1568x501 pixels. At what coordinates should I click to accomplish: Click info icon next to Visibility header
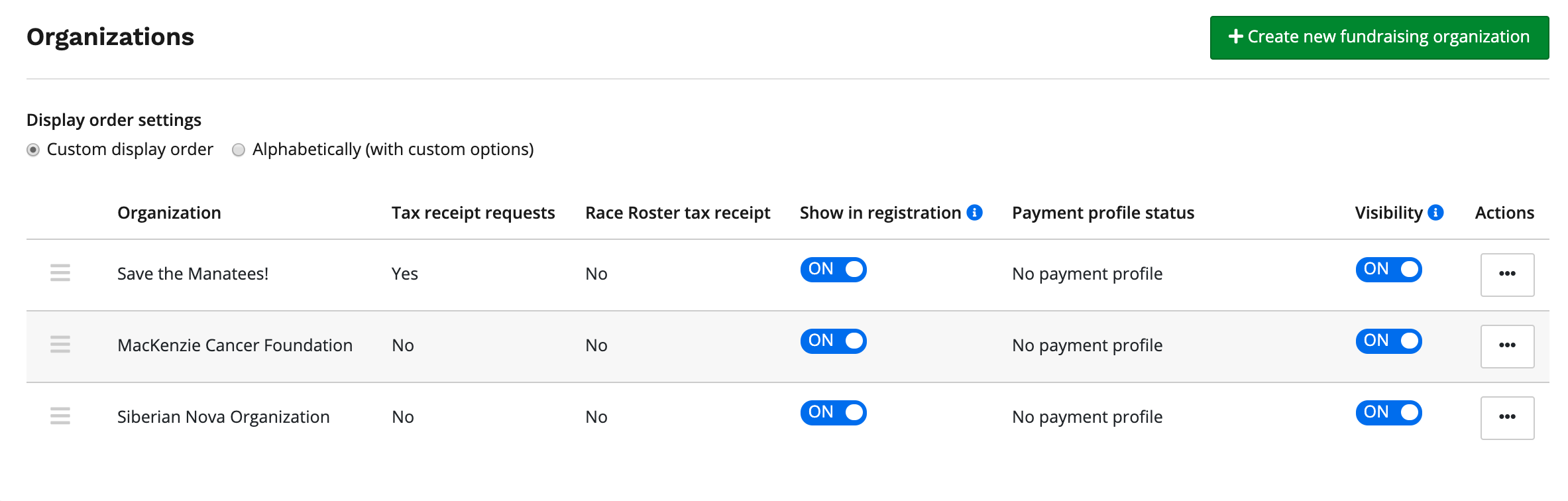point(1435,213)
